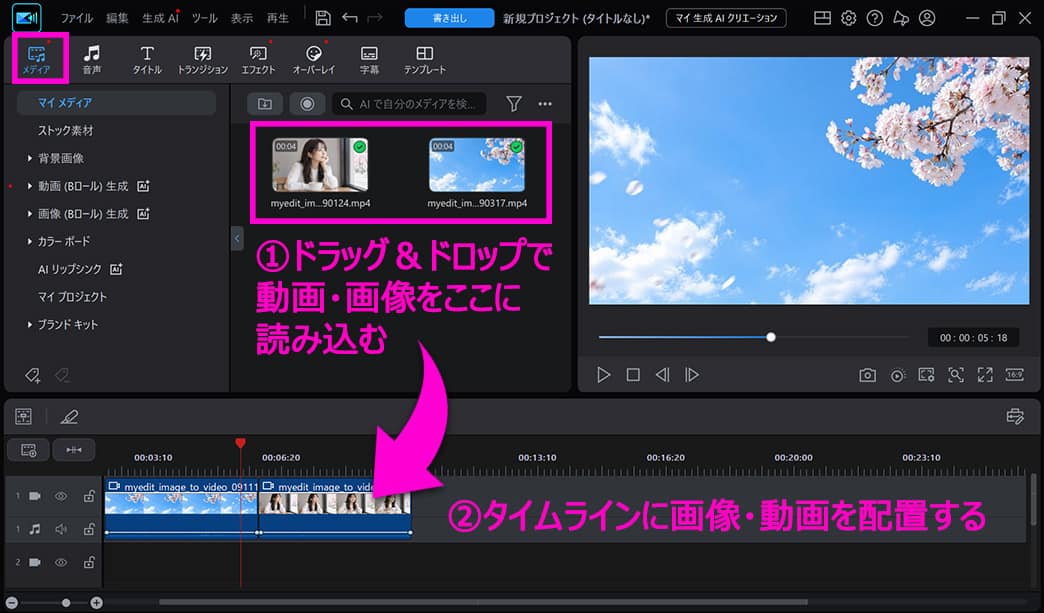Open the notifications megaphone icon
Viewport: 1044px width, 613px height.
click(x=901, y=18)
